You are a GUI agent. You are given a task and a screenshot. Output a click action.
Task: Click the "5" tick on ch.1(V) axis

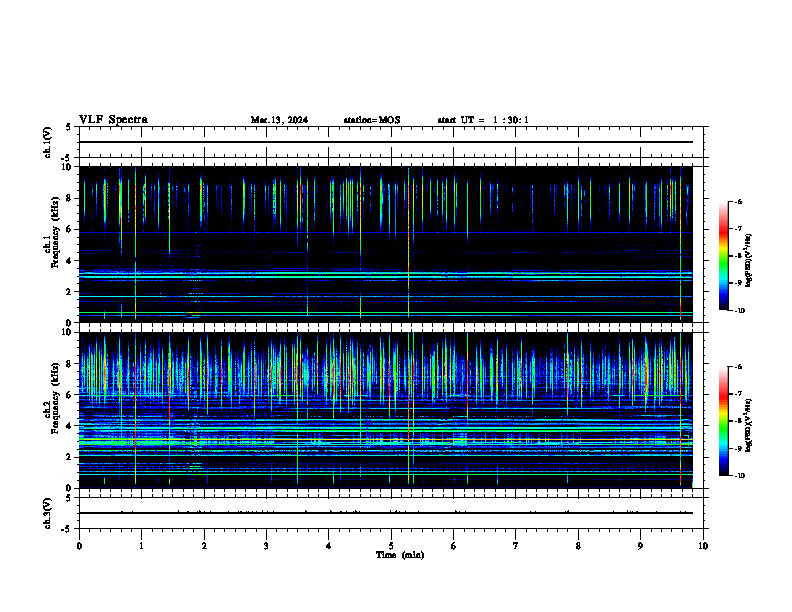pos(69,127)
